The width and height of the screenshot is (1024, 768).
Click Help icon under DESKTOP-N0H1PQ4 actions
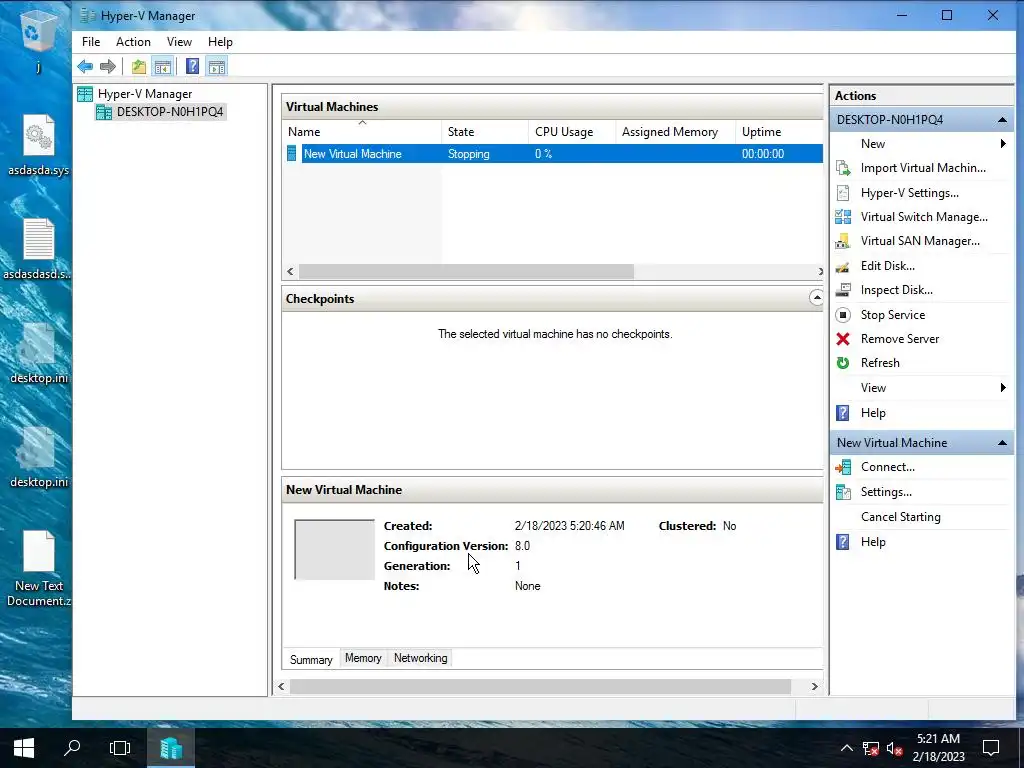(843, 413)
